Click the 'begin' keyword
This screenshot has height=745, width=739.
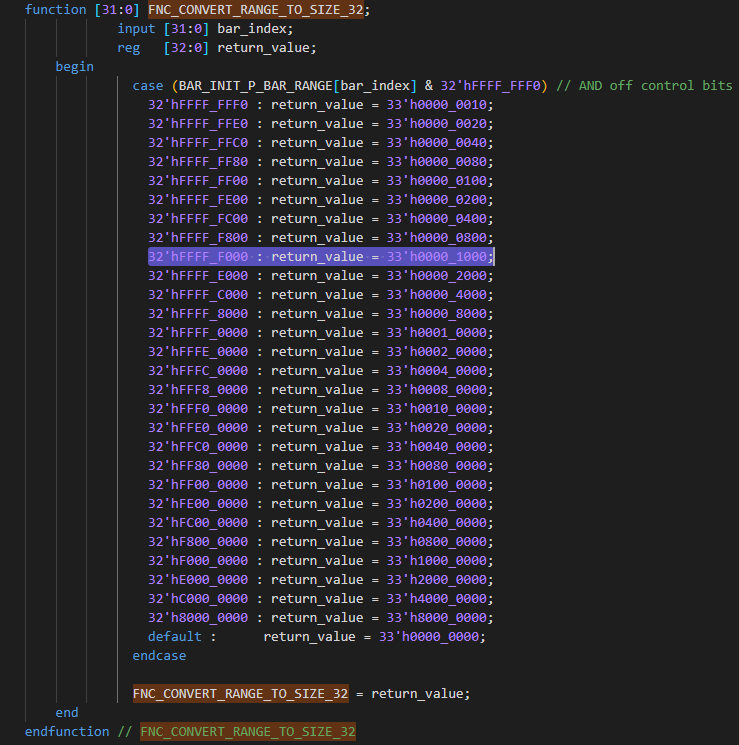coord(75,66)
